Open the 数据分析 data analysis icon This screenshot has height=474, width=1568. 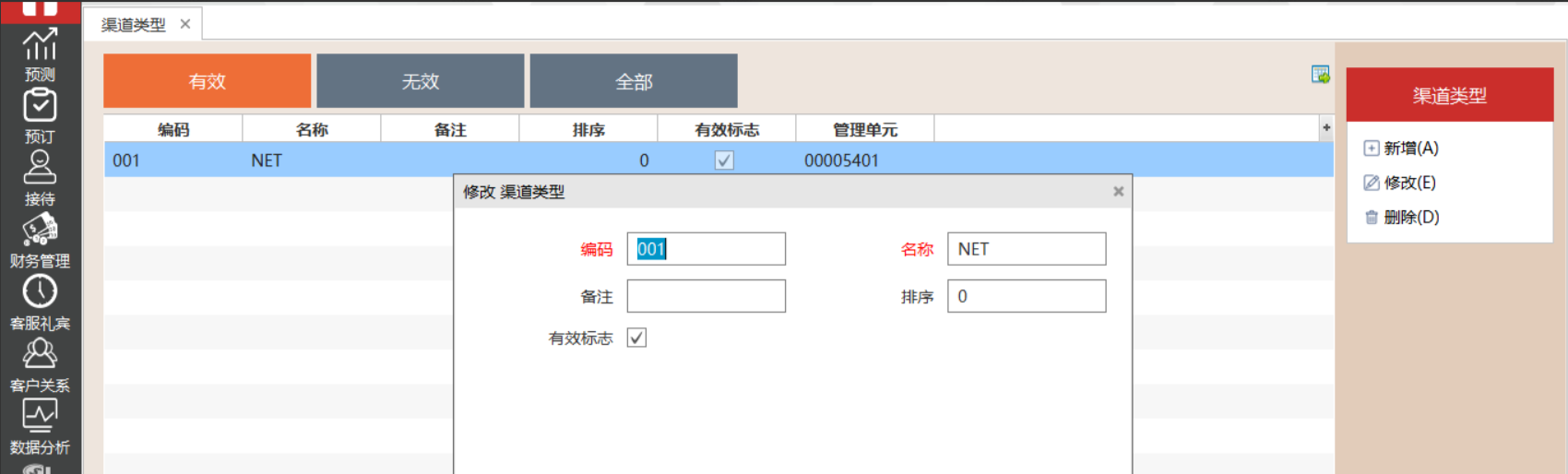click(40, 417)
